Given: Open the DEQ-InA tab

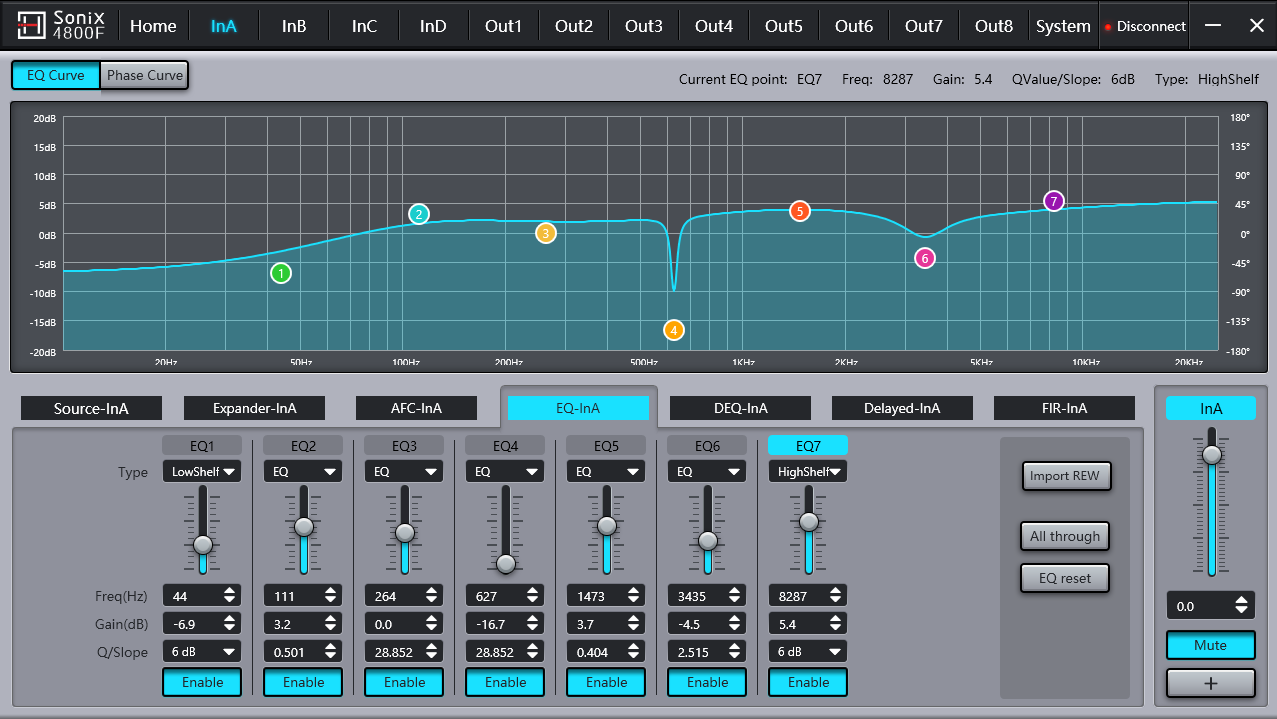Looking at the screenshot, I should (x=740, y=408).
